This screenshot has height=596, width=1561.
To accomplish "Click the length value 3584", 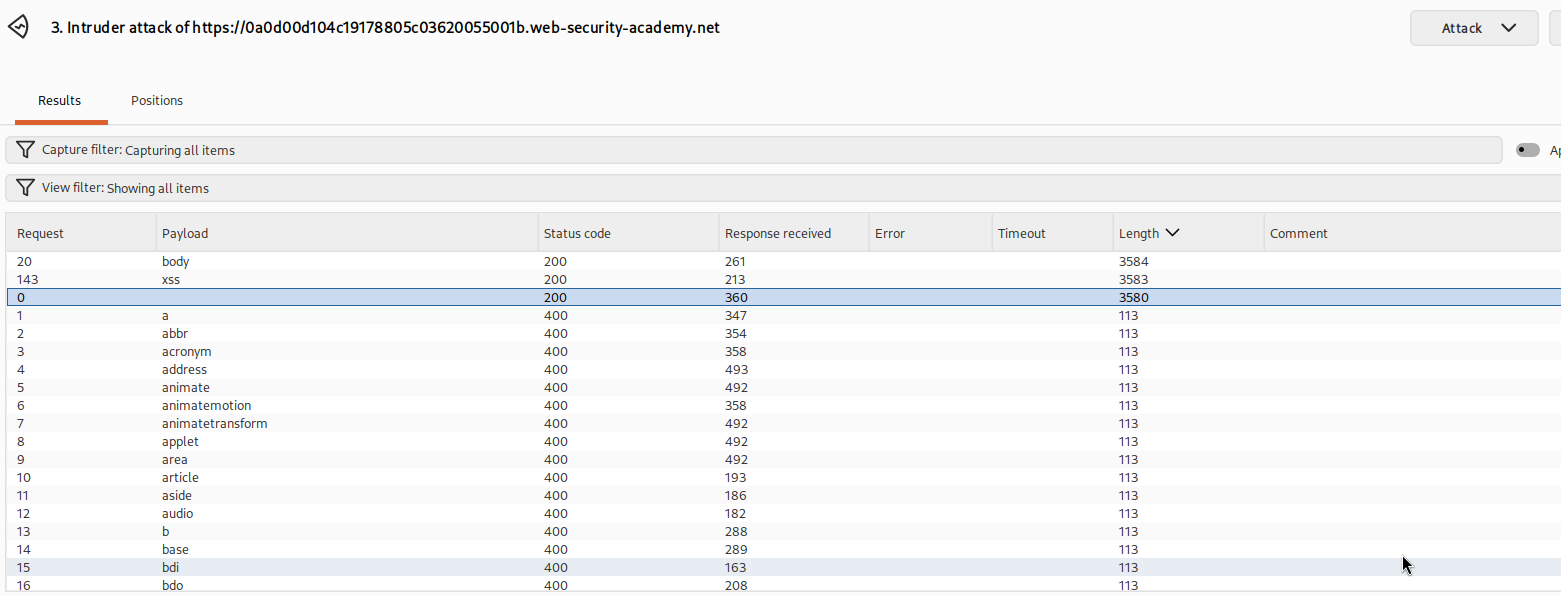I will (x=1133, y=262).
